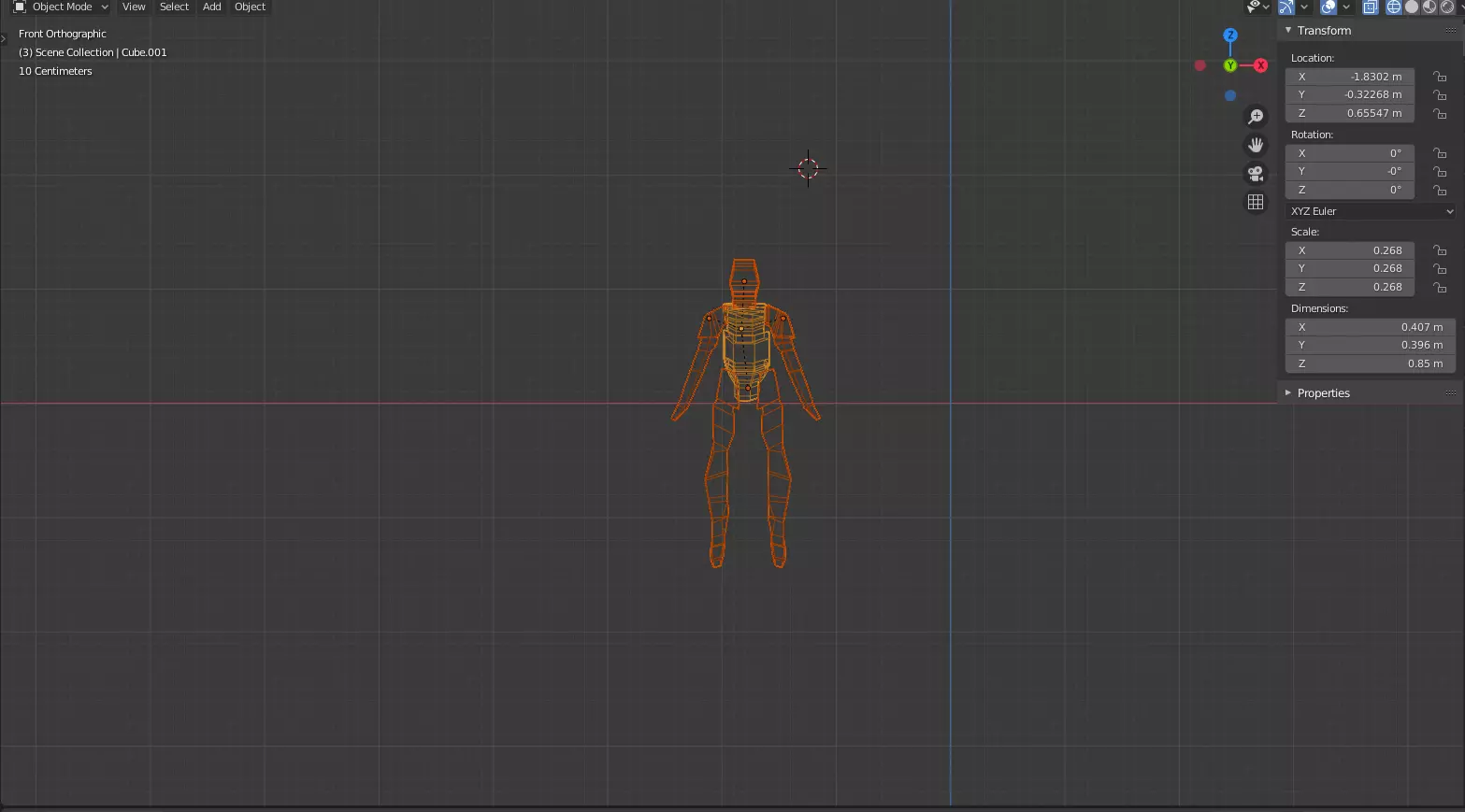Click the negative X axis gizmo dot

1199,65
